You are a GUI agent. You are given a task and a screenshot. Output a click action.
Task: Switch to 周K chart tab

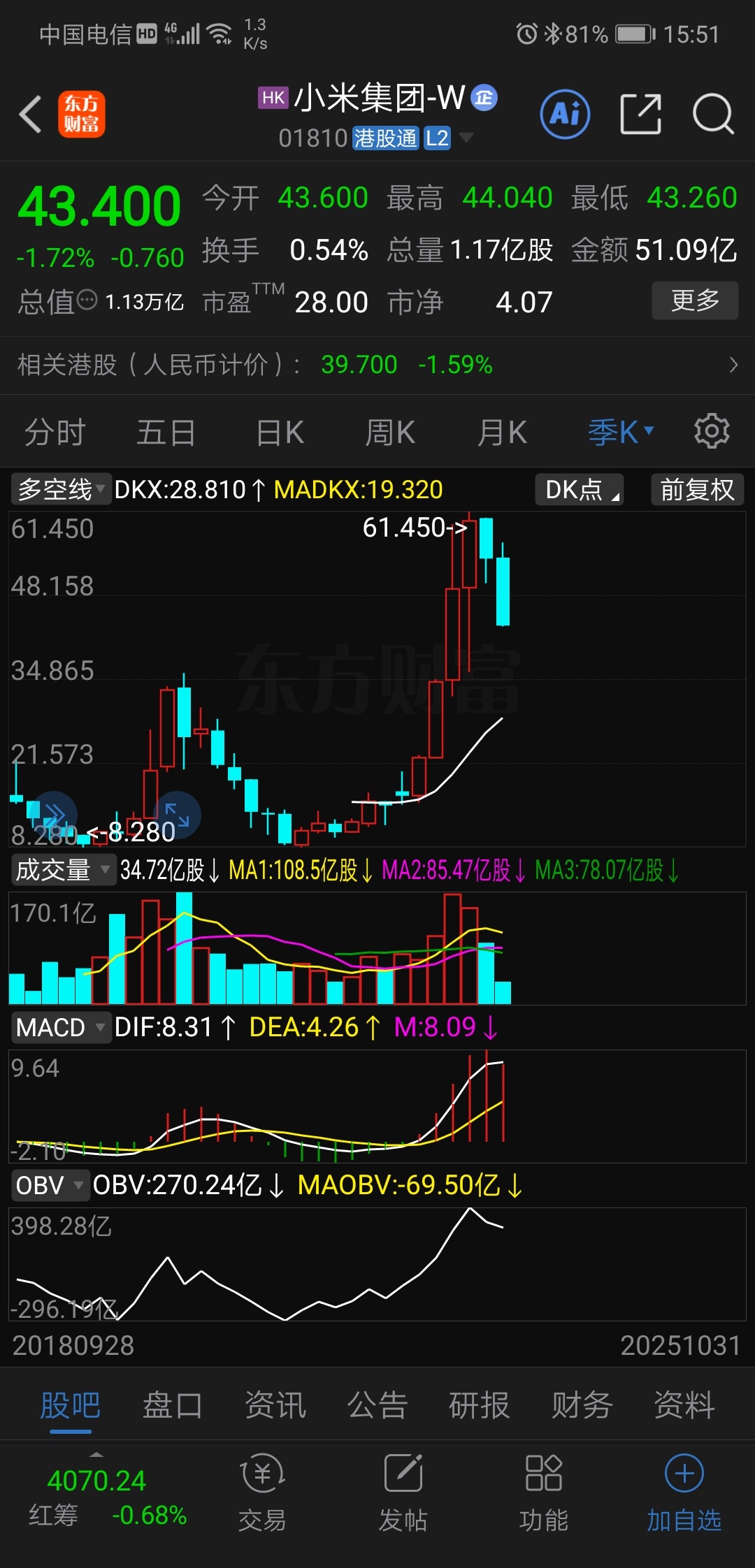point(390,432)
